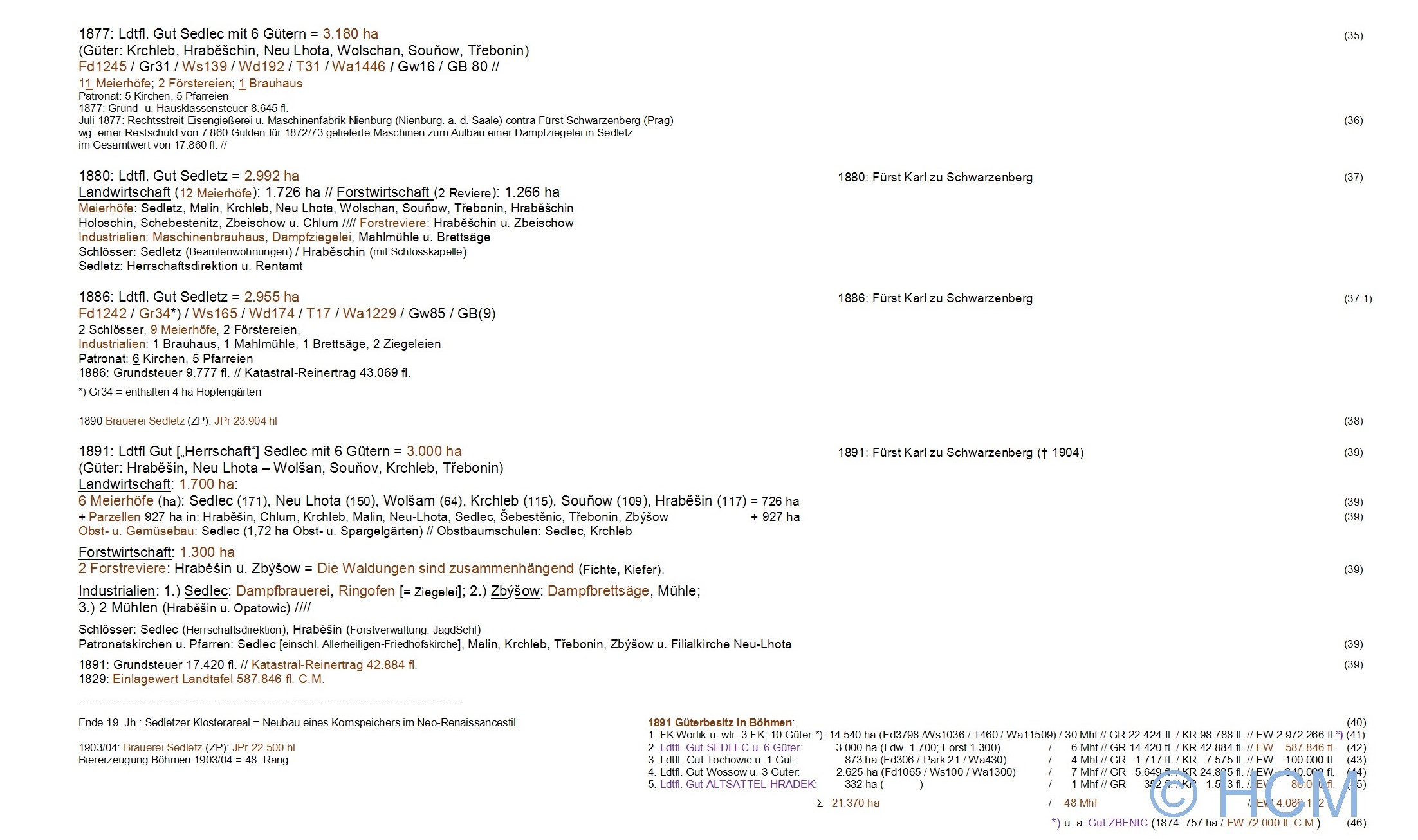This screenshot has height=840, width=1418.
Task: Click reference number (38) beside Brauerei 1890
Action: (1353, 421)
